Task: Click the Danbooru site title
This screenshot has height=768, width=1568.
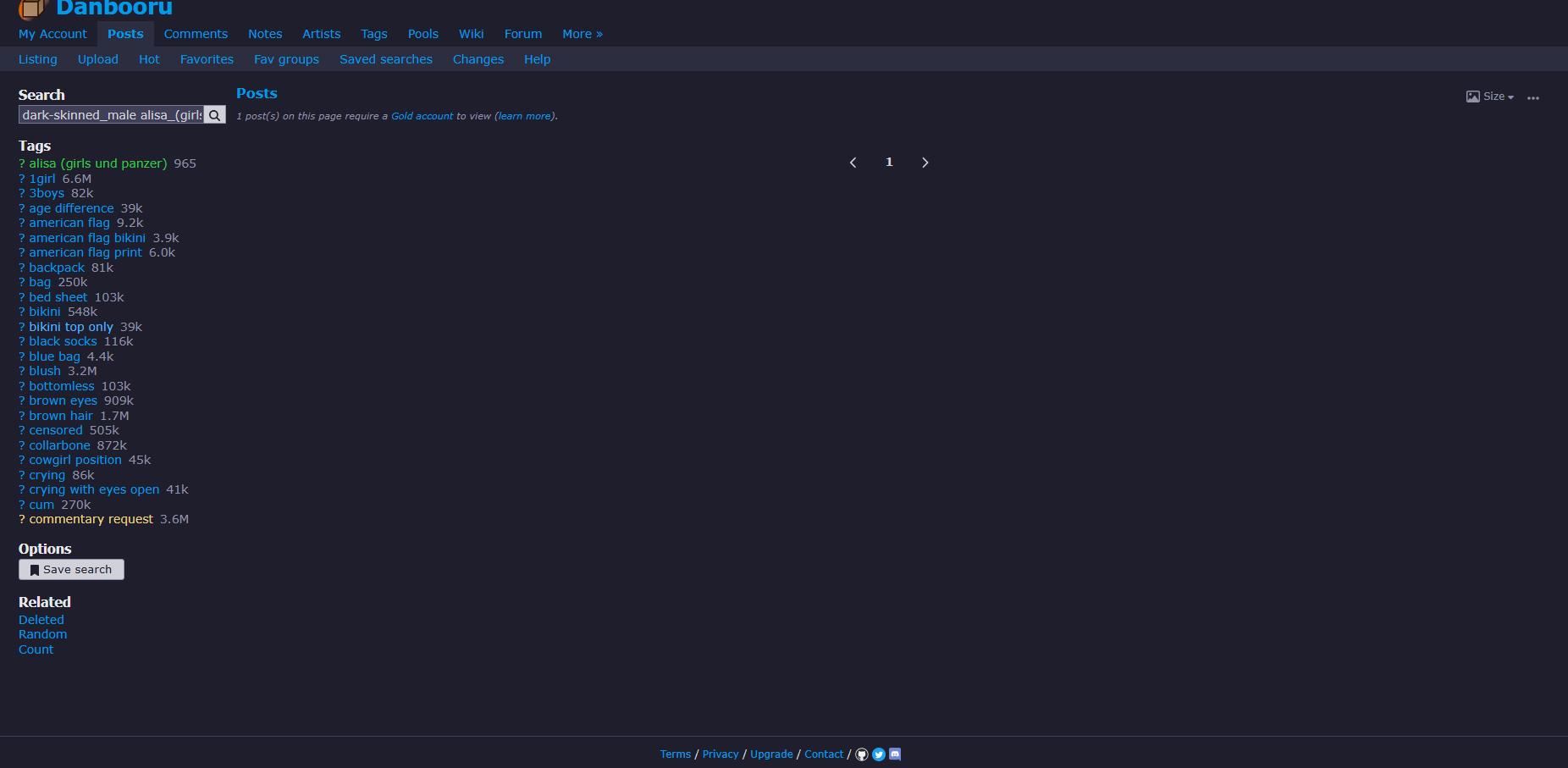Action: pyautogui.click(x=114, y=8)
